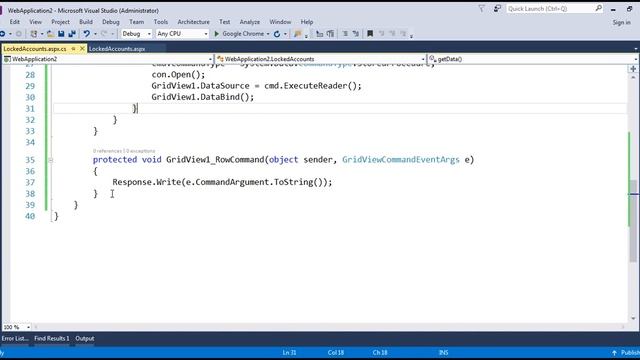Open the document tabs overflow dropdown
The height and width of the screenshot is (360, 640).
point(636,49)
